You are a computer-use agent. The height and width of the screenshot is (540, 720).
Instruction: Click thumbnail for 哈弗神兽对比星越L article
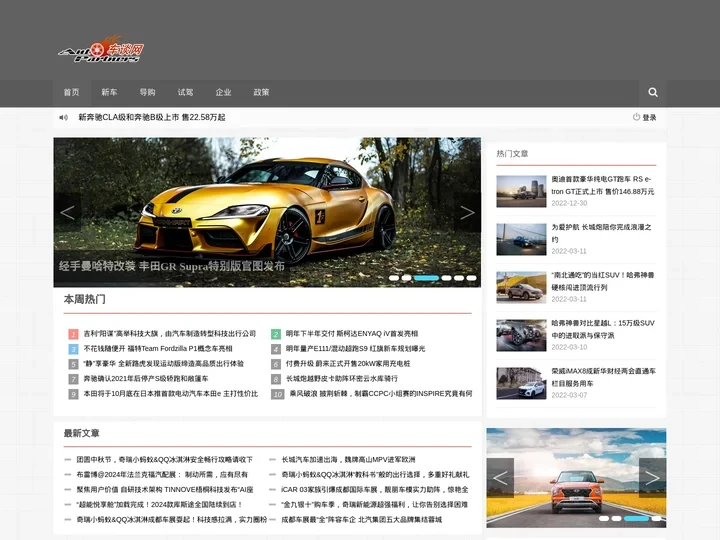521,335
